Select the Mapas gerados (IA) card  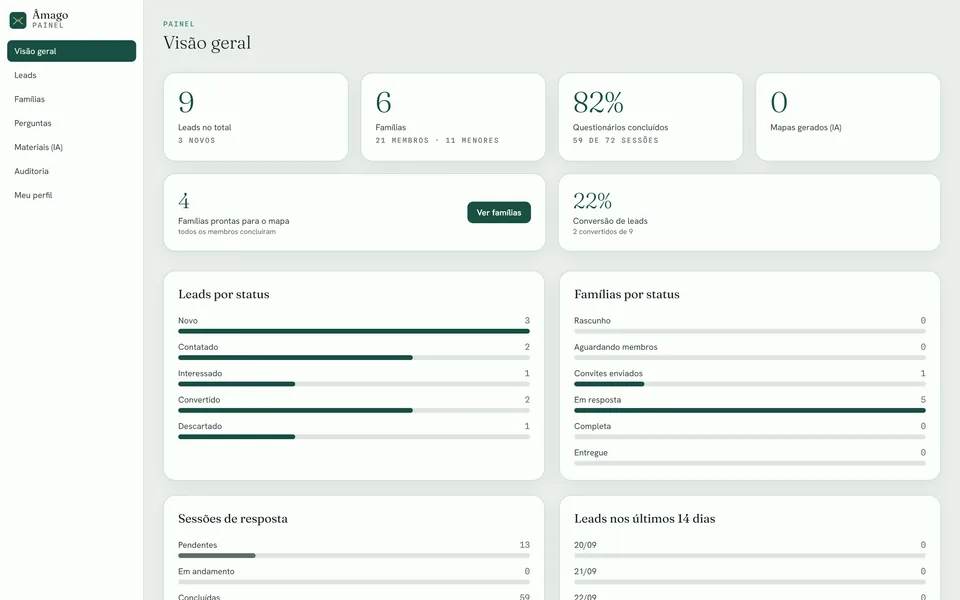tap(848, 117)
